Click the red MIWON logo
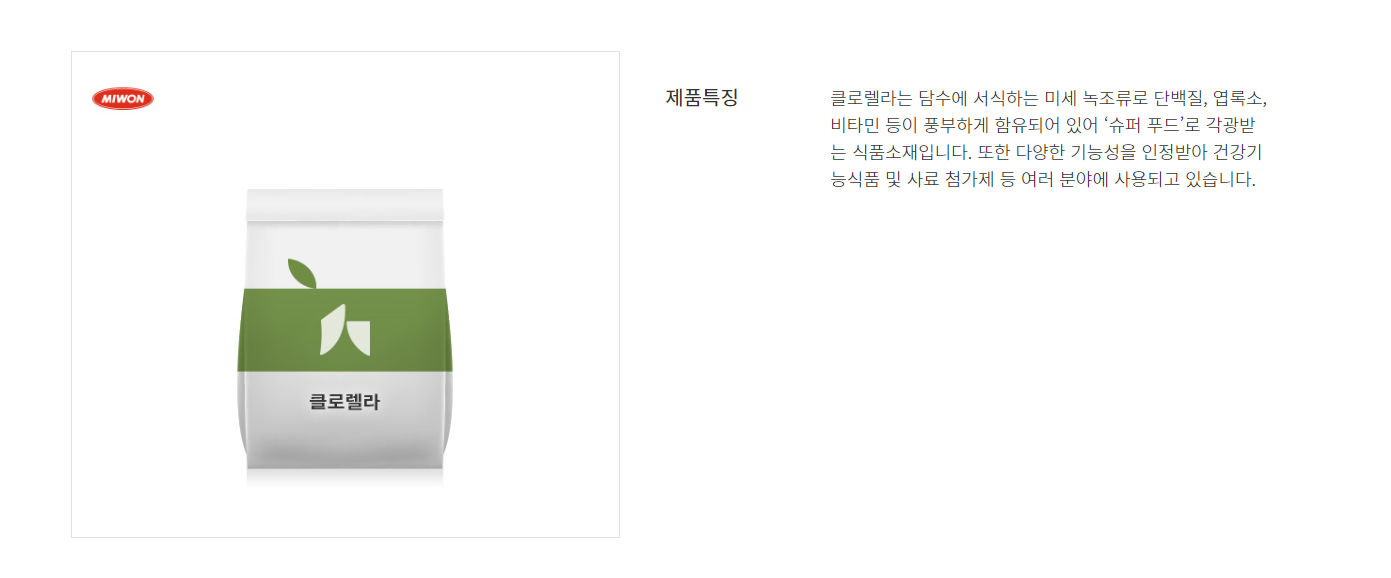The height and width of the screenshot is (578, 1391). [123, 98]
